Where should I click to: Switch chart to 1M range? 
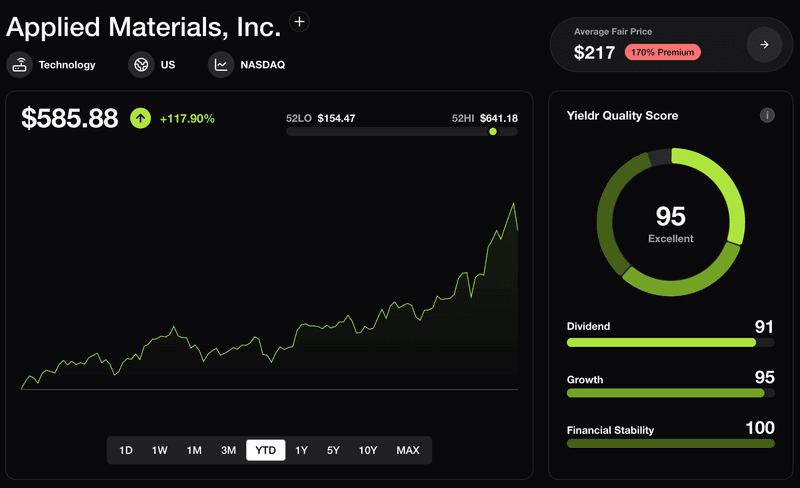pyautogui.click(x=194, y=450)
